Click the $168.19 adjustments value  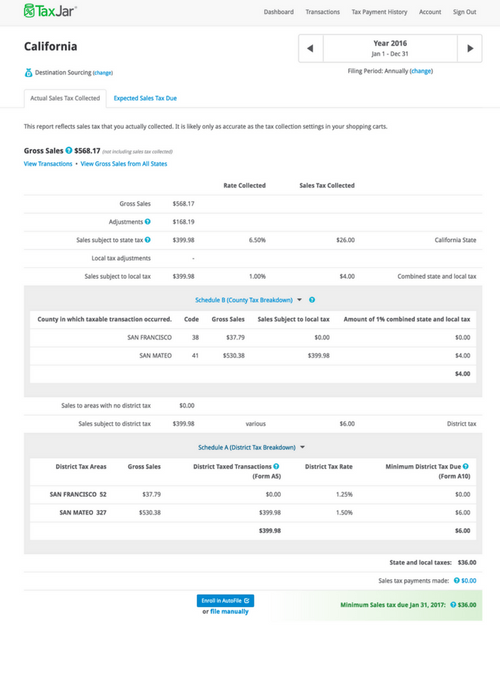pyautogui.click(x=183, y=222)
